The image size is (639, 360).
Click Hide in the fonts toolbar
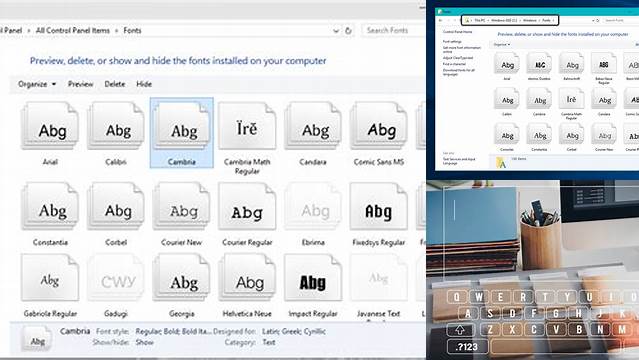144,84
